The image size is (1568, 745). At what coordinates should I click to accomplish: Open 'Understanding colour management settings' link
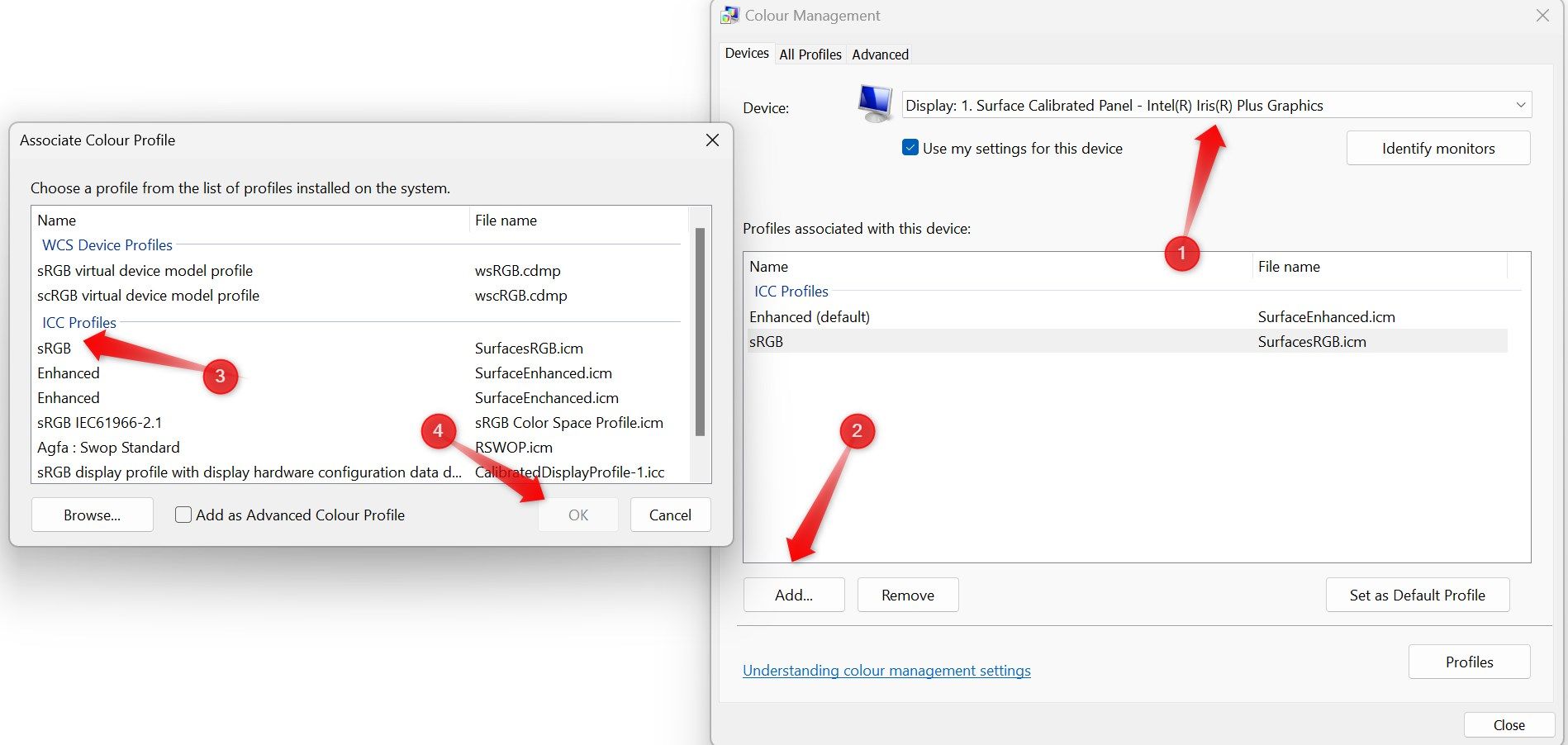(x=886, y=671)
